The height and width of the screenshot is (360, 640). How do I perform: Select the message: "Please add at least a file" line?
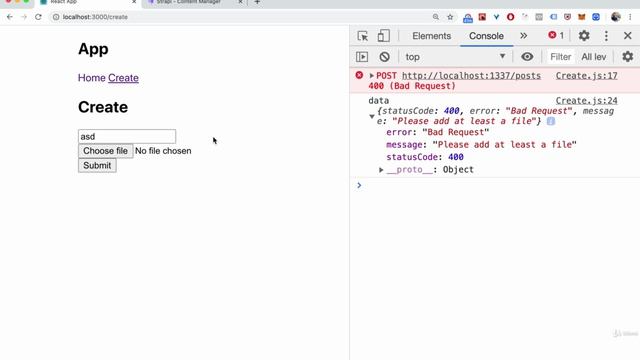[x=481, y=144]
